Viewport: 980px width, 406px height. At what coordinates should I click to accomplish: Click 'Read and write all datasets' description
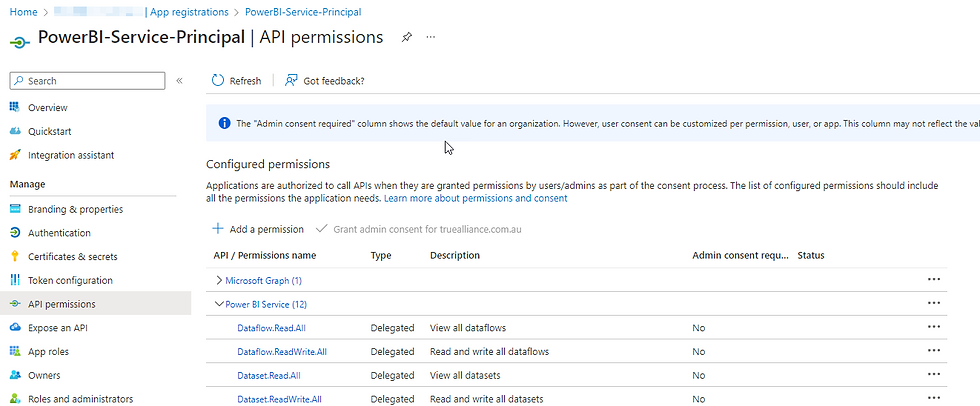(x=487, y=399)
